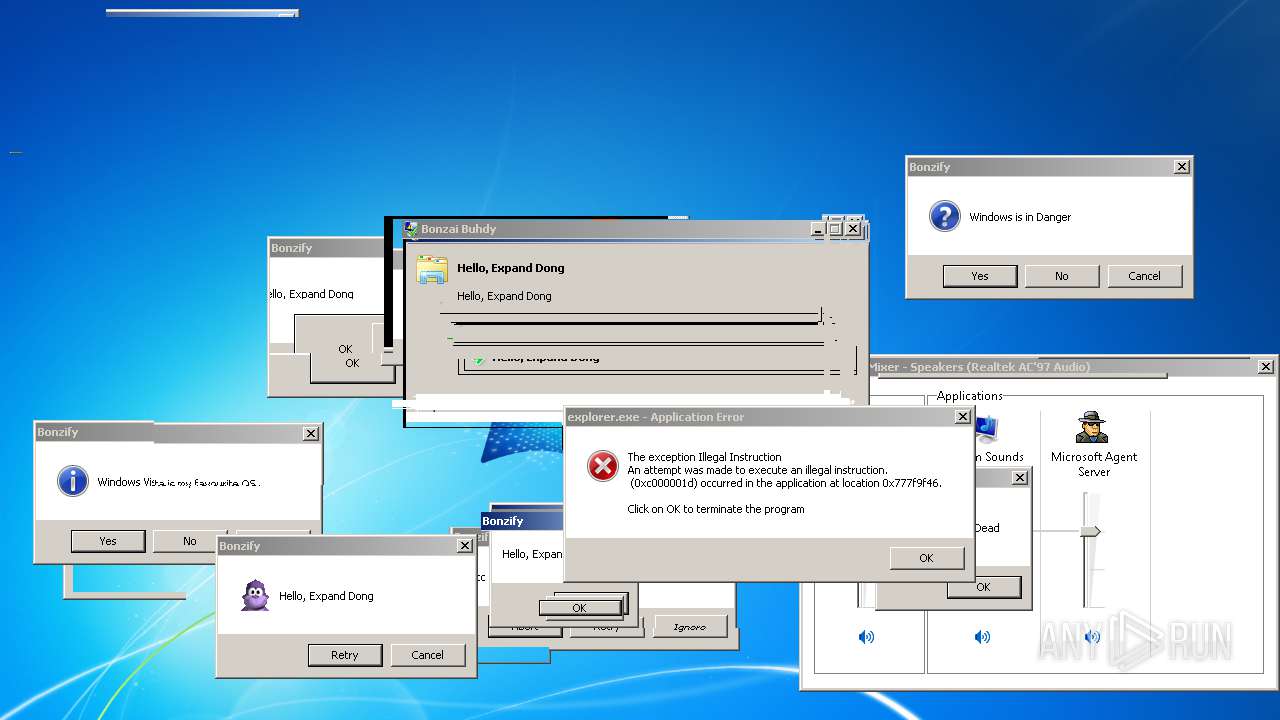Click No in Windows is in Danger dialog

click(x=1062, y=276)
